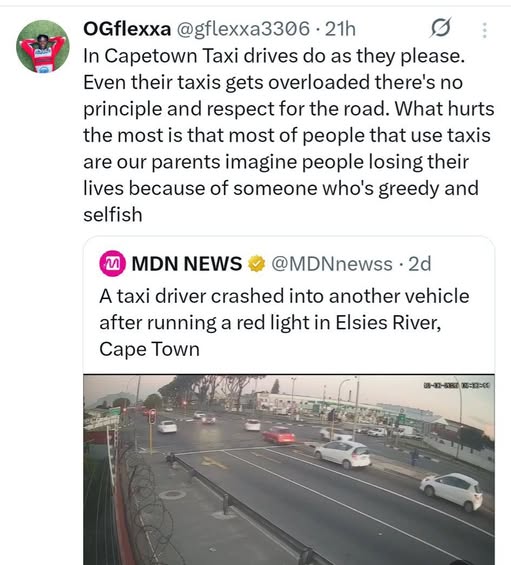Click the red car in the video
The width and height of the screenshot is (511, 565).
(279, 435)
